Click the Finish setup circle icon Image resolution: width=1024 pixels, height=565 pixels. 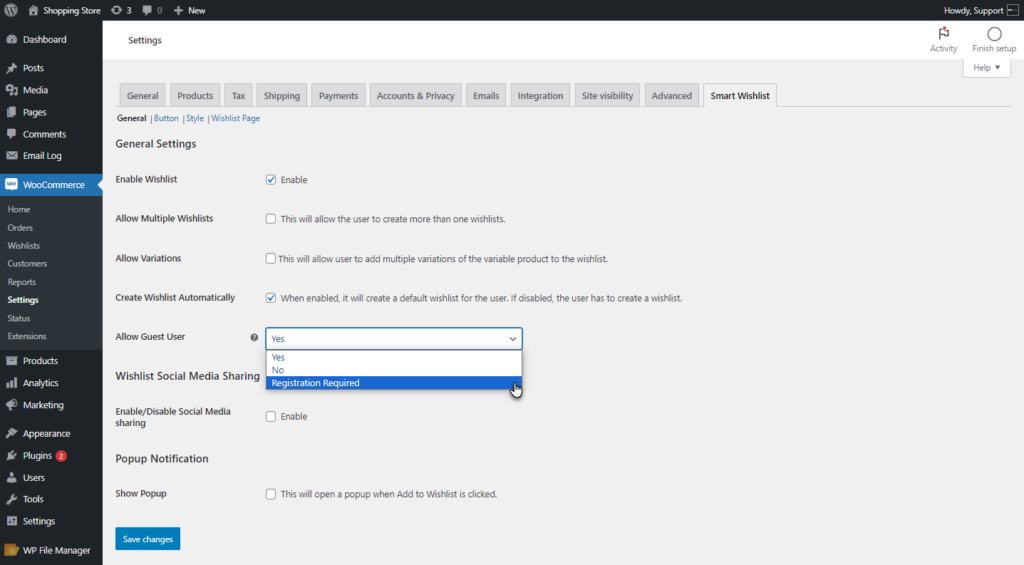point(994,34)
